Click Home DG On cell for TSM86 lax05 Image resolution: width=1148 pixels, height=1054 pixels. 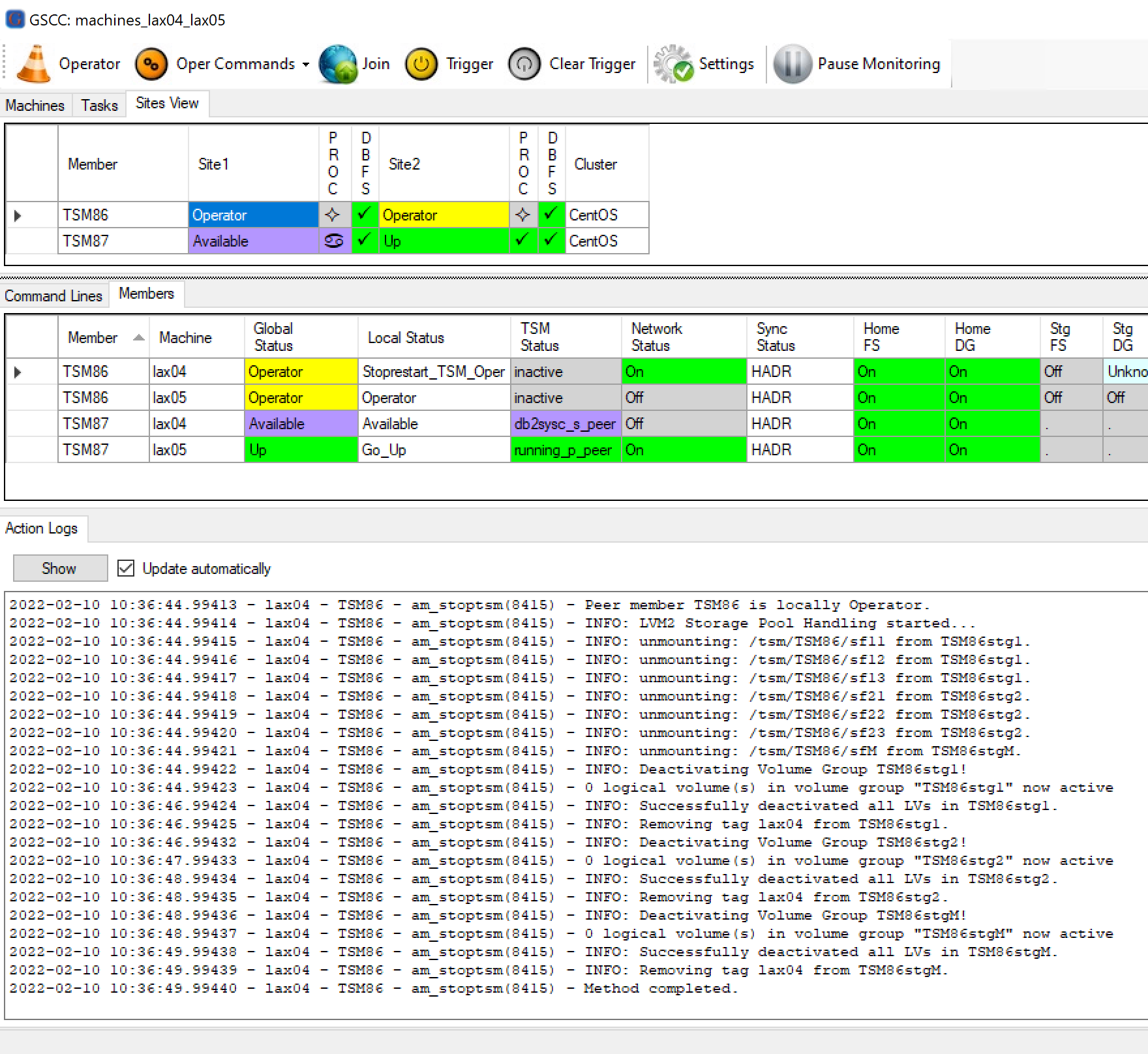pos(991,397)
